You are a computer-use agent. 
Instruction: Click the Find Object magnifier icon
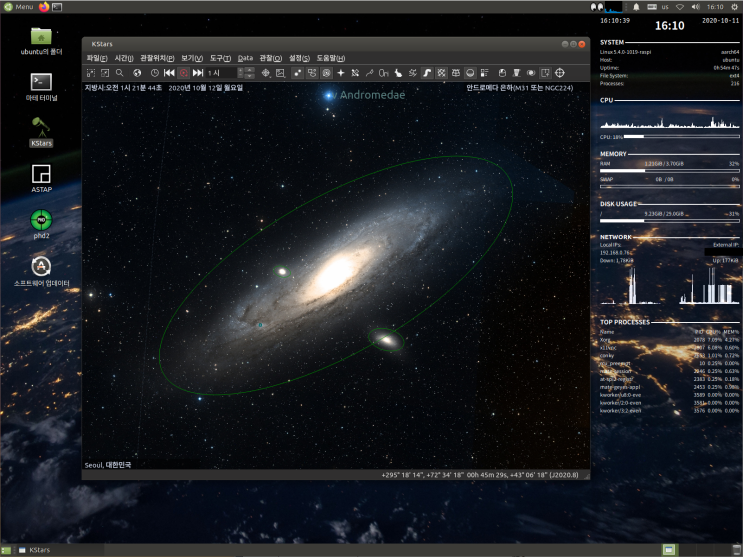(x=120, y=73)
